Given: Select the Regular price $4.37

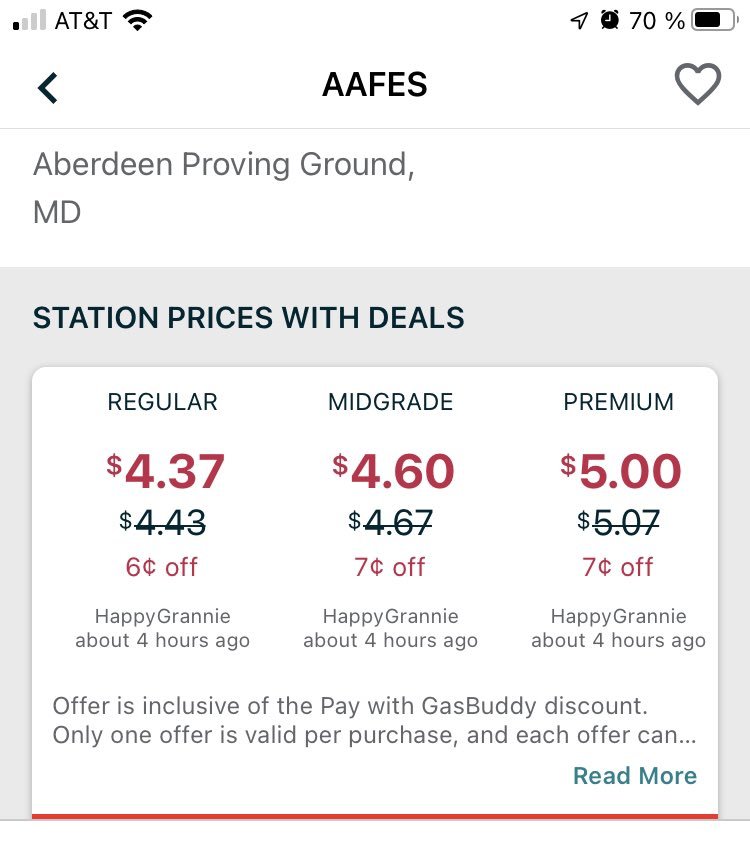Looking at the screenshot, I should (165, 471).
